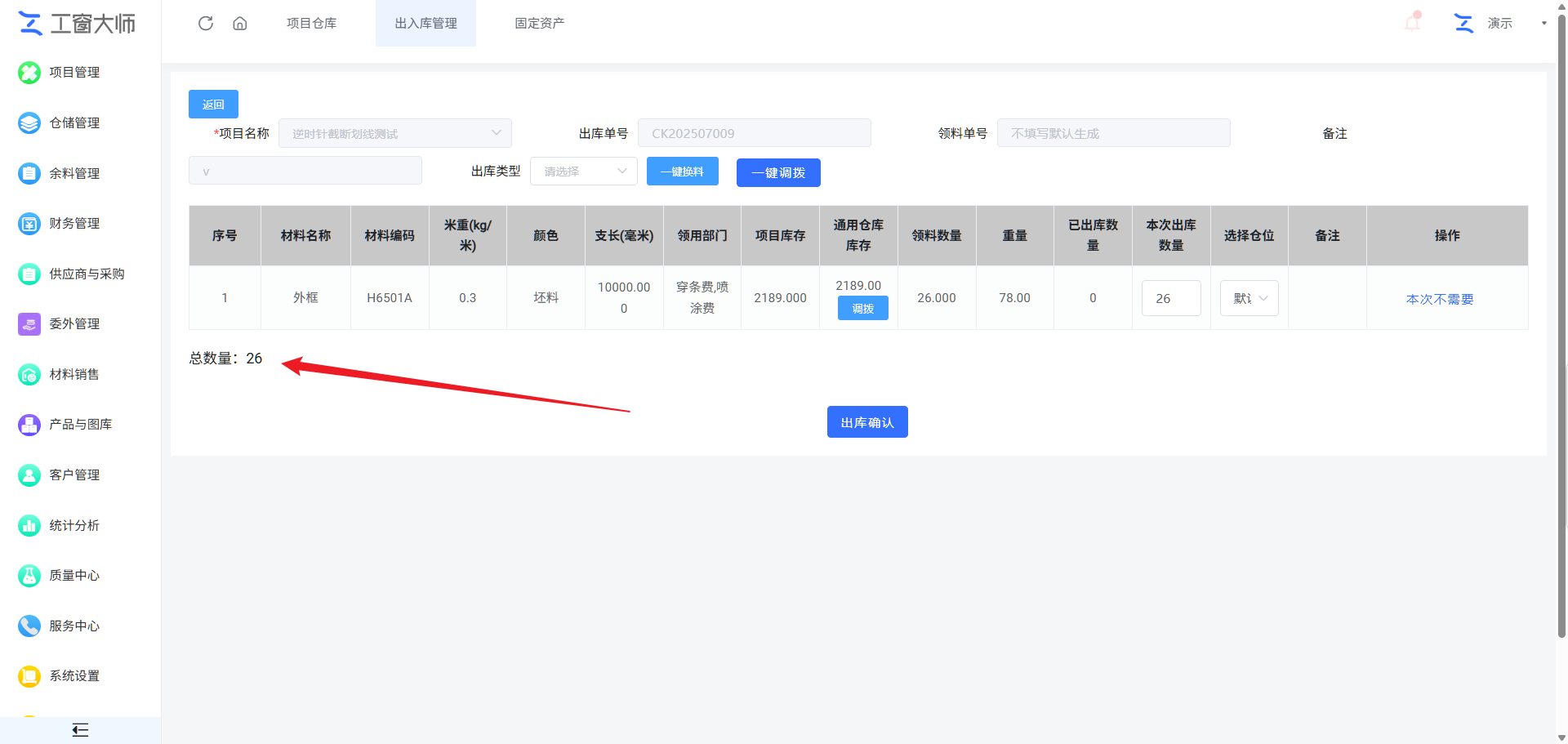1568x744 pixels.
Task: Collapse the sidebar with the bottom toggle icon
Action: [80, 730]
